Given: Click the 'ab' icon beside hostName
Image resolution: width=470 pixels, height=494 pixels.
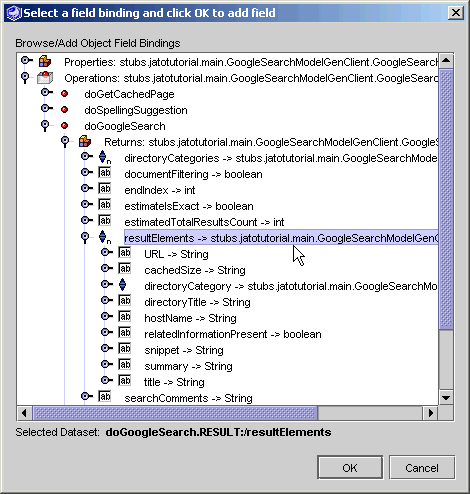Looking at the screenshot, I should click(125, 317).
